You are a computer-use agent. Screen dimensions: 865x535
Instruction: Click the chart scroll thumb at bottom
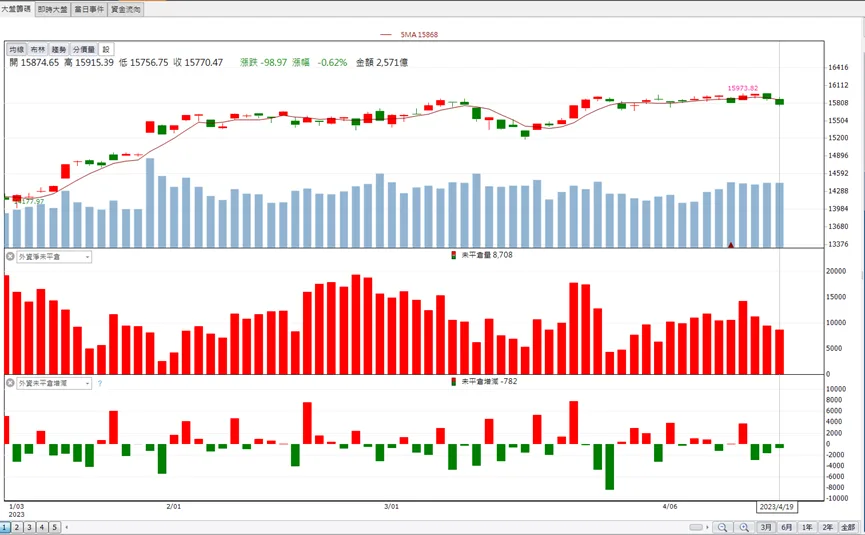pos(696,527)
